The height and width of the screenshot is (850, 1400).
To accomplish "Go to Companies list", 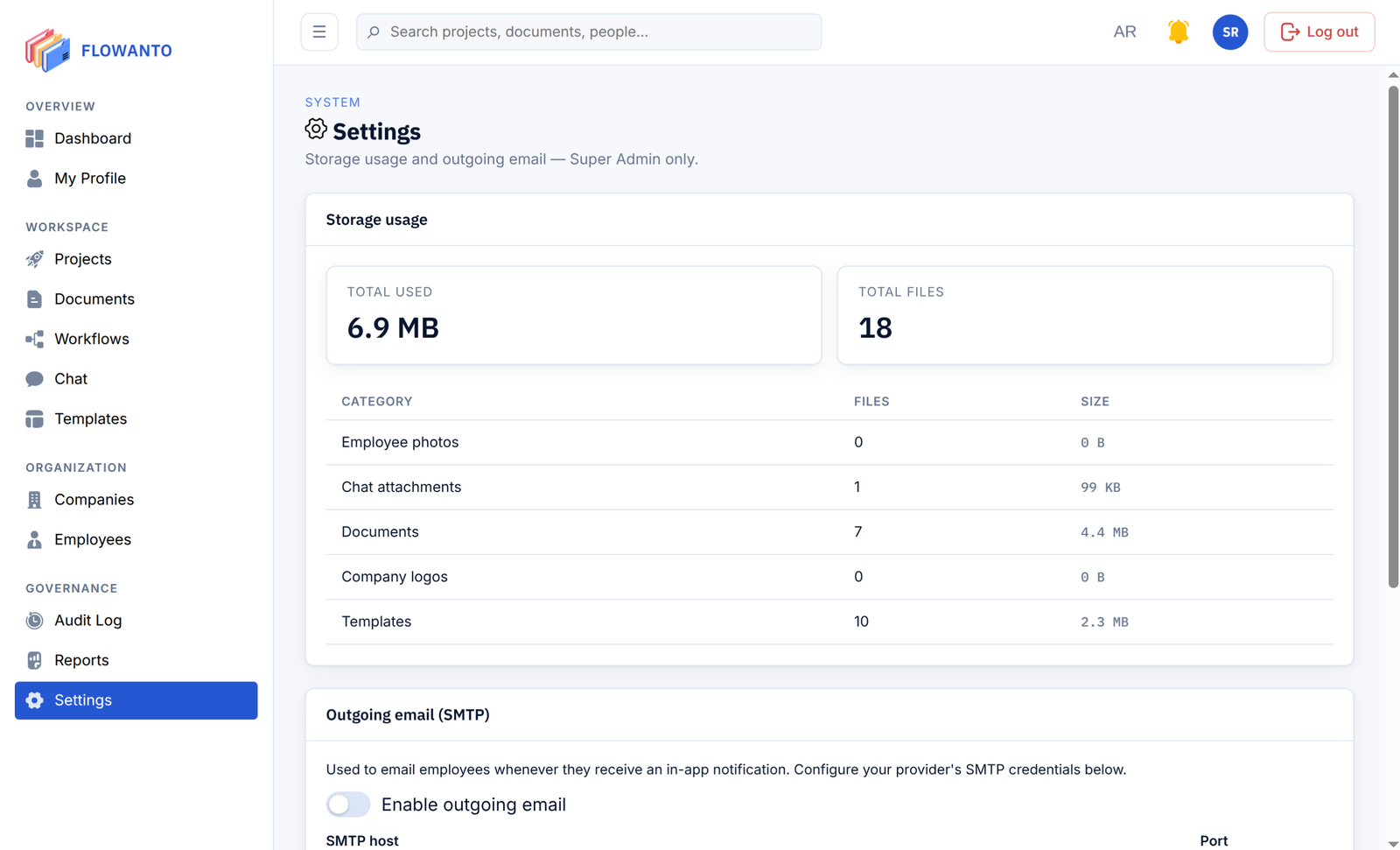I will coord(136,500).
